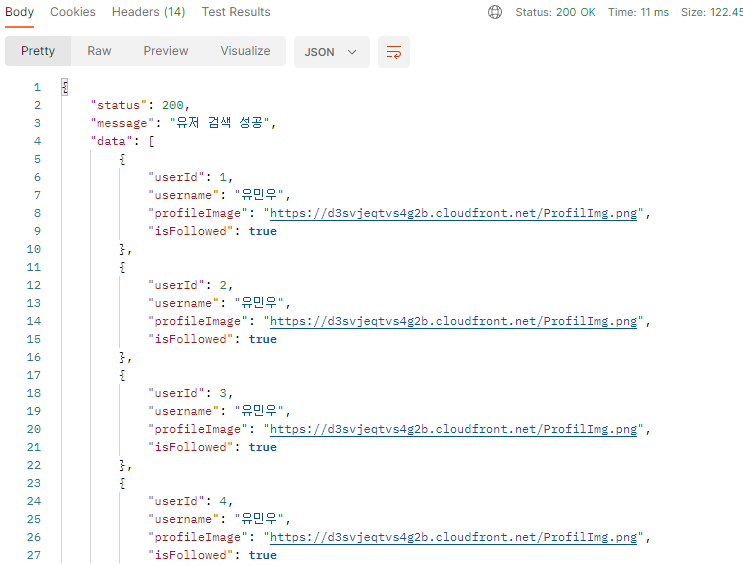Click the "data" key on line 4

(x=111, y=141)
